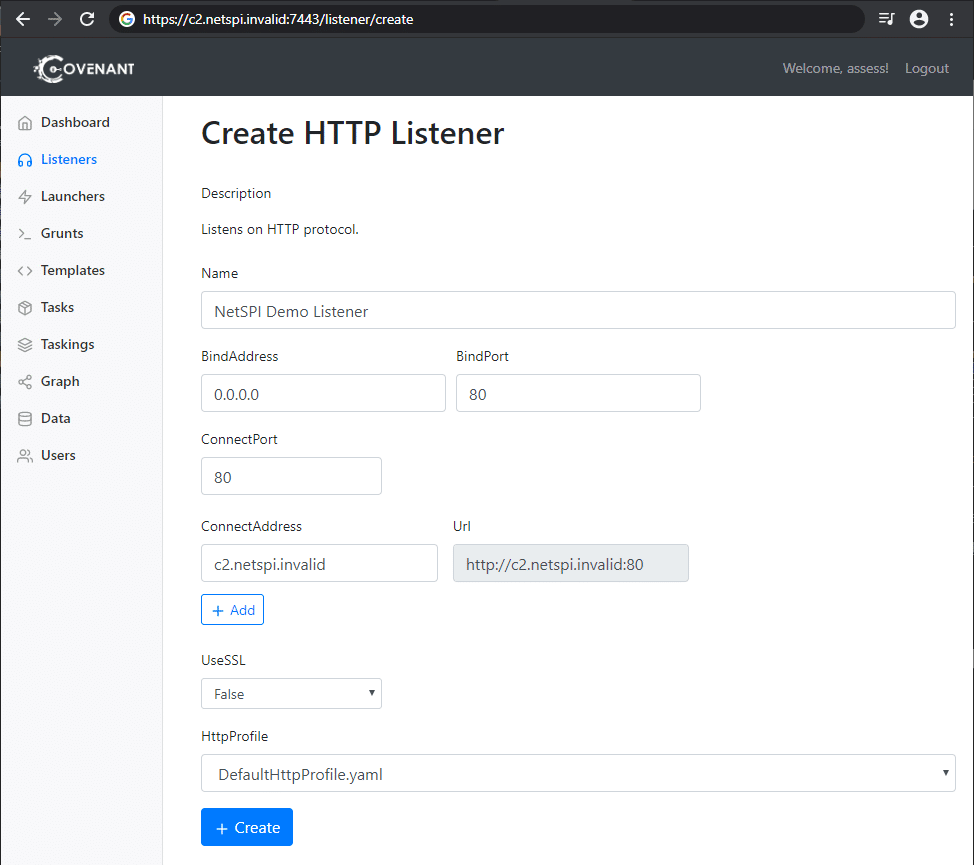Open the UseSSL dropdown

[x=291, y=694]
